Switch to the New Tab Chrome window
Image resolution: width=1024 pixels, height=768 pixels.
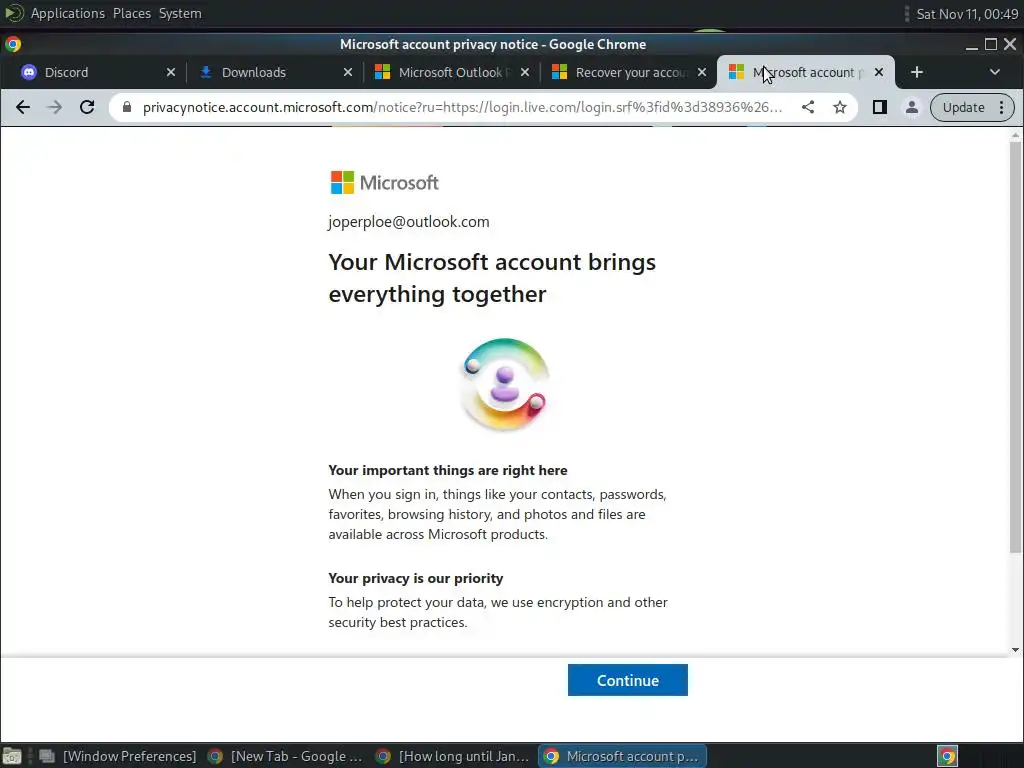(285, 756)
